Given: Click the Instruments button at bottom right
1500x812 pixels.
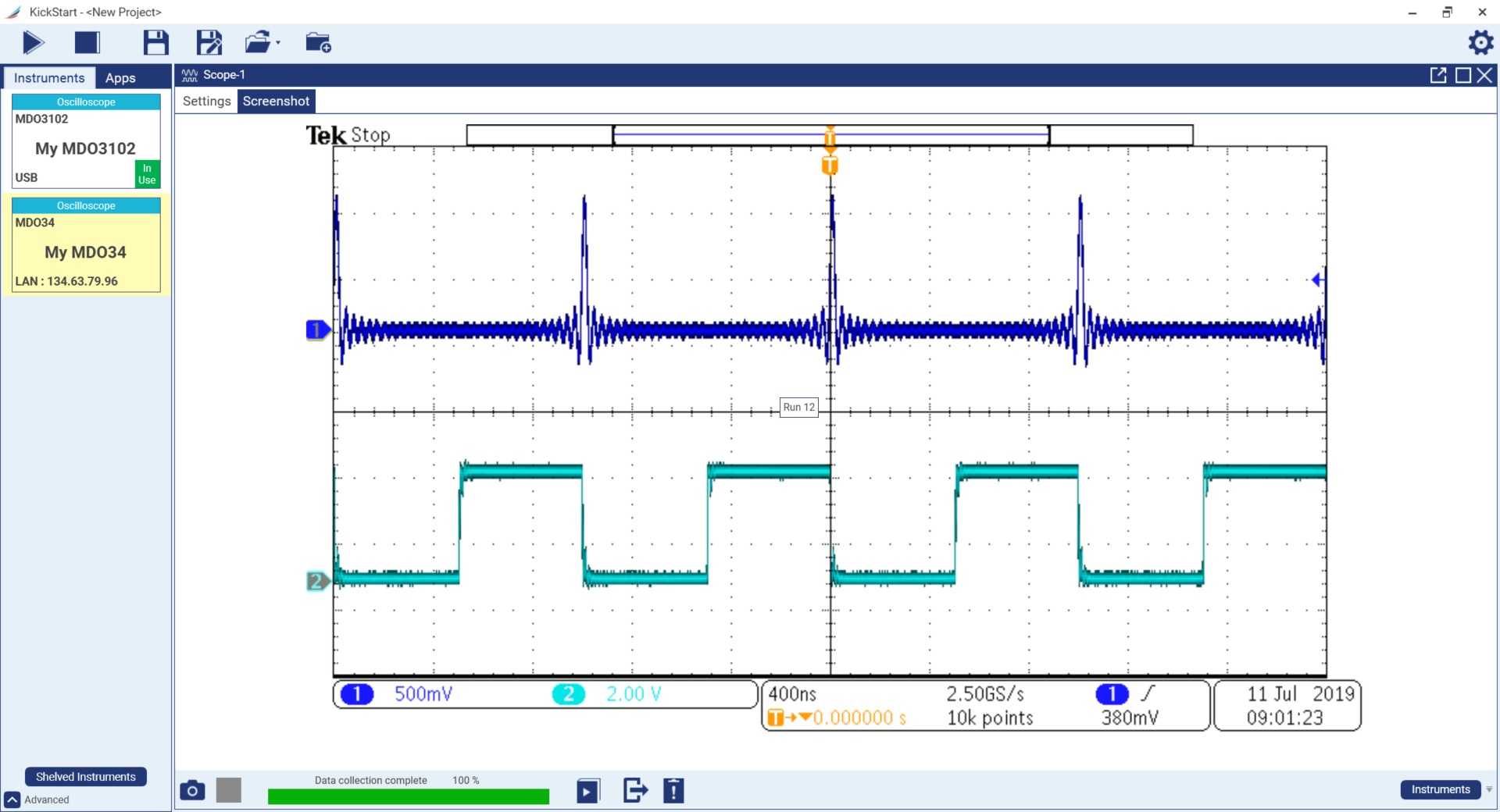Looking at the screenshot, I should click(1440, 789).
